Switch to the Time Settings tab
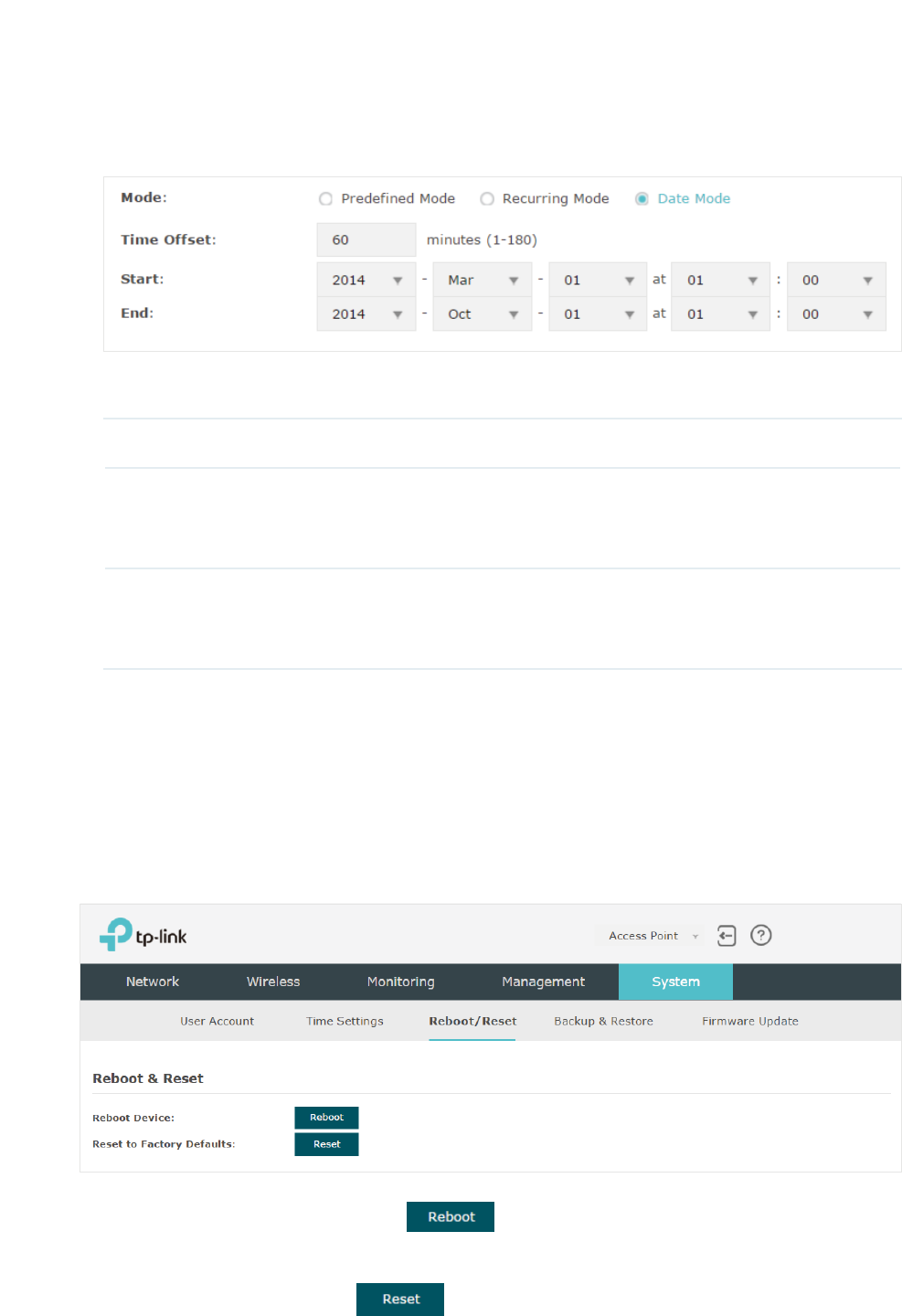The width and height of the screenshot is (902, 1316). [x=345, y=1021]
